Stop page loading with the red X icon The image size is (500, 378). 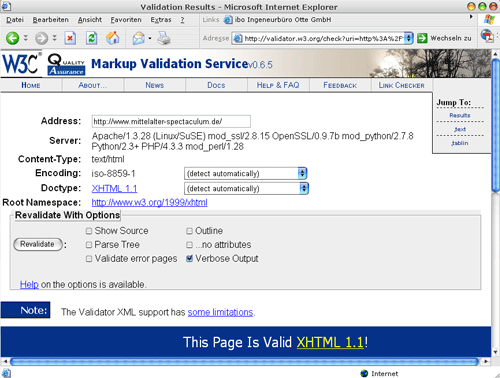(x=70, y=38)
